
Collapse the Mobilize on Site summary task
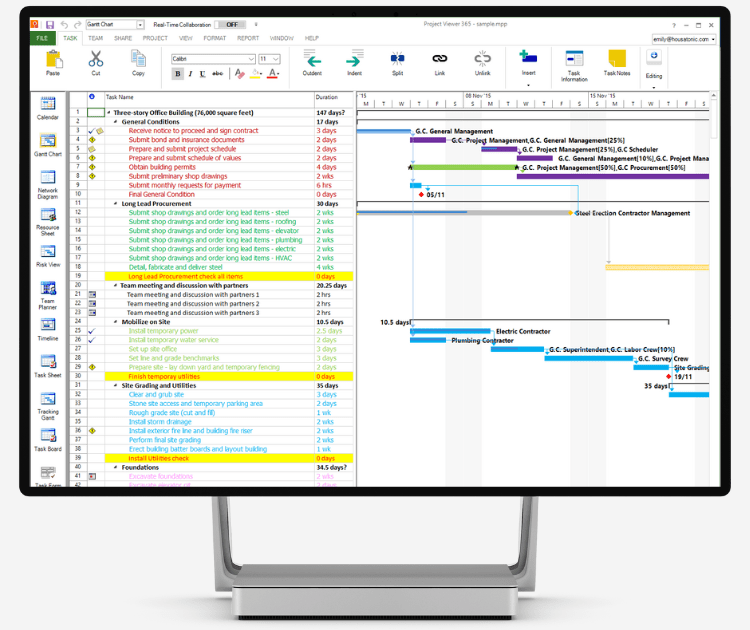pos(115,322)
